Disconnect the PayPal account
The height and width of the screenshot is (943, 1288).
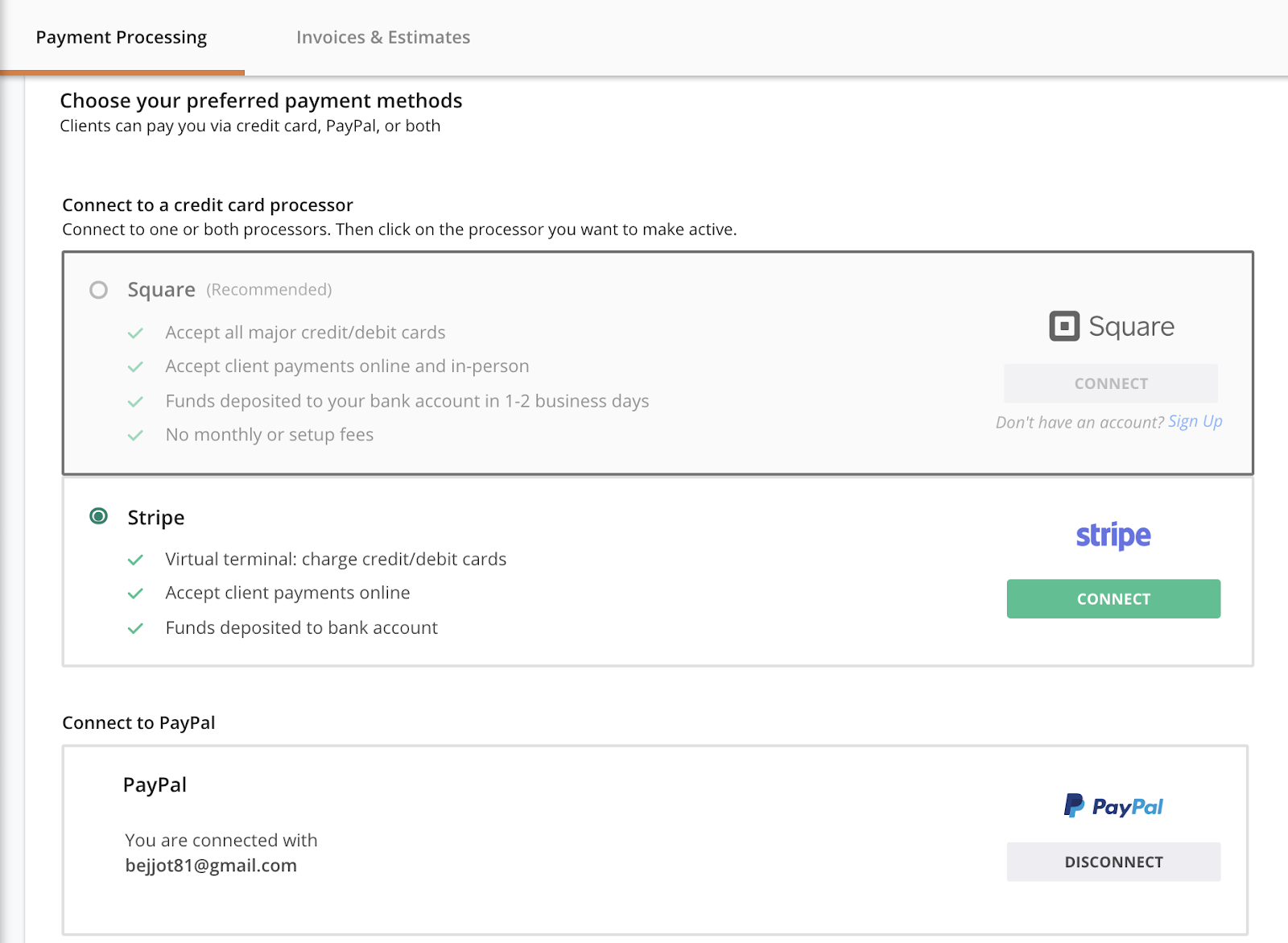tap(1113, 862)
